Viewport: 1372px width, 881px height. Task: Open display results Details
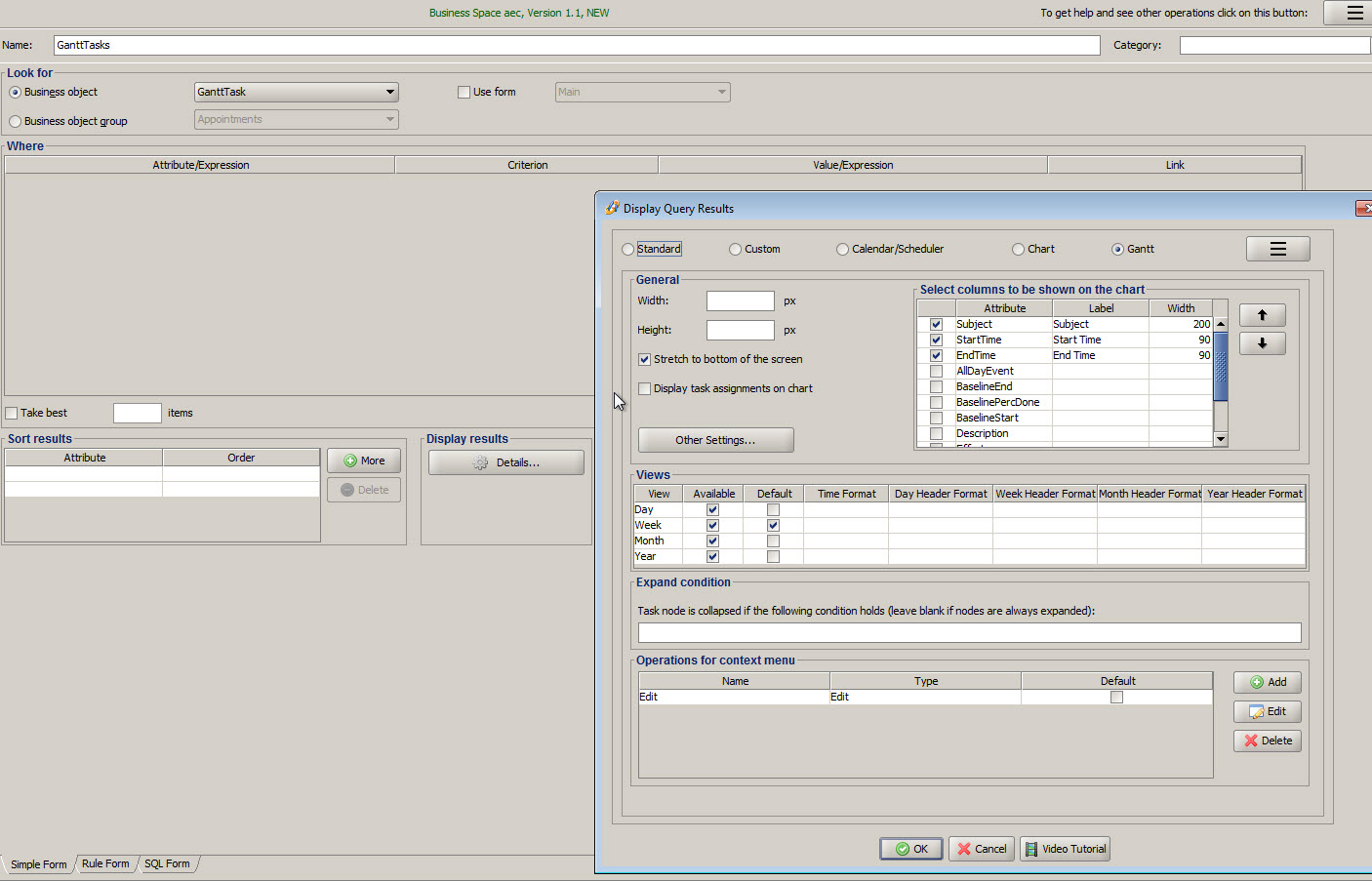(x=506, y=462)
